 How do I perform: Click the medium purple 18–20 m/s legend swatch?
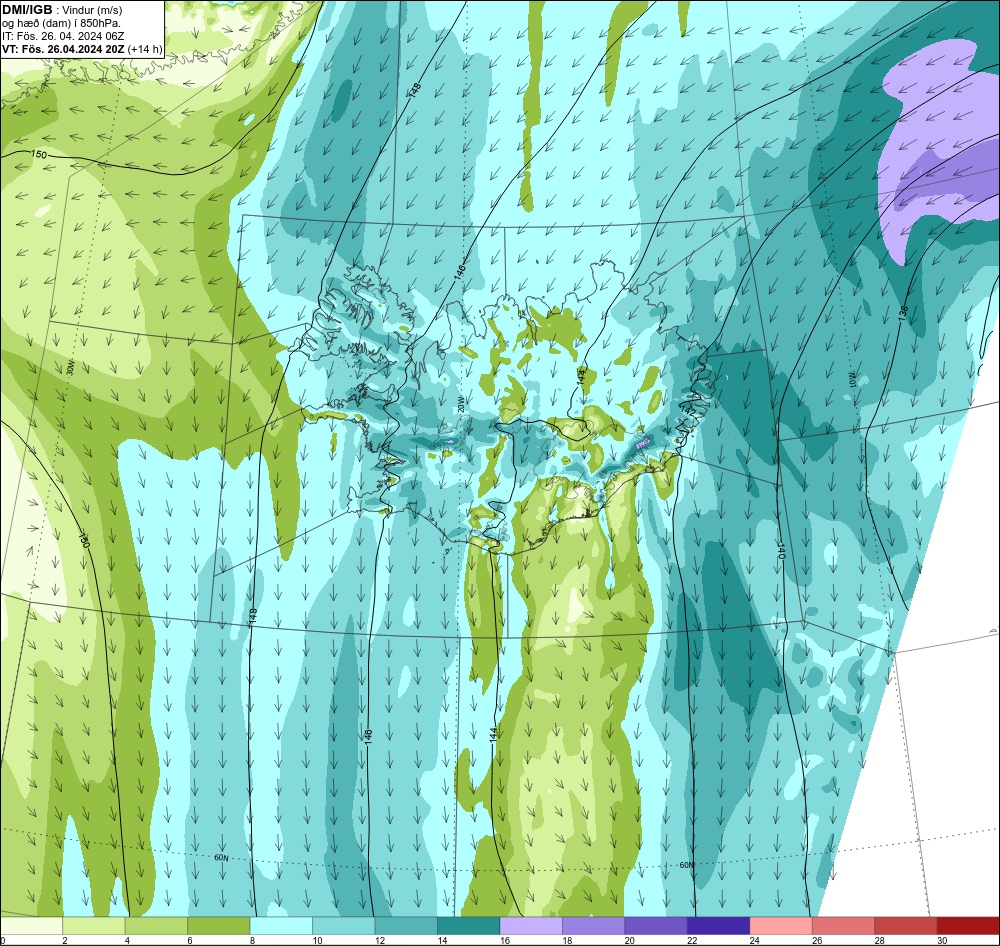pos(594,925)
